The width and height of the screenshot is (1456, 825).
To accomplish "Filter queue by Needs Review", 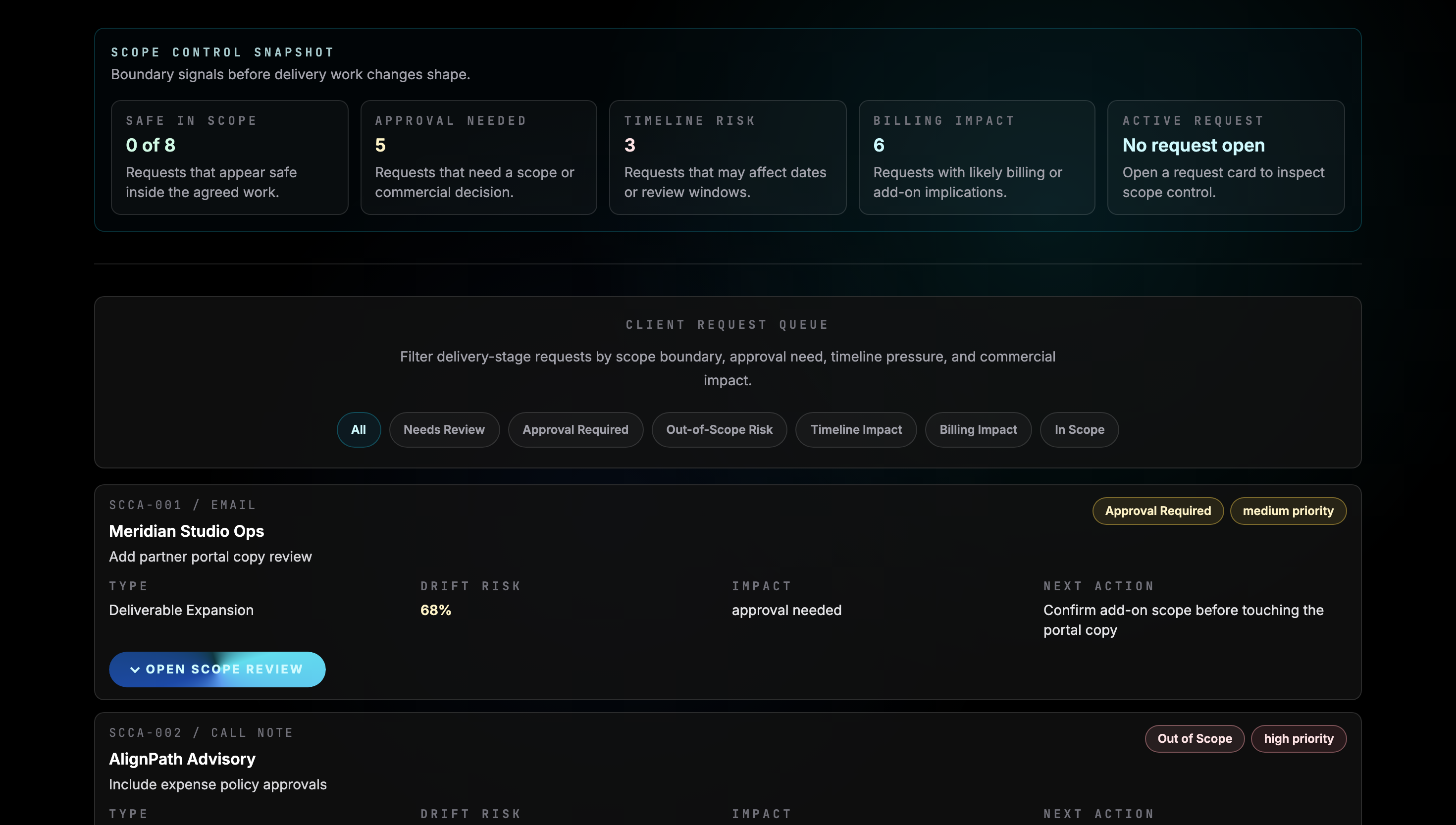I will pos(444,429).
